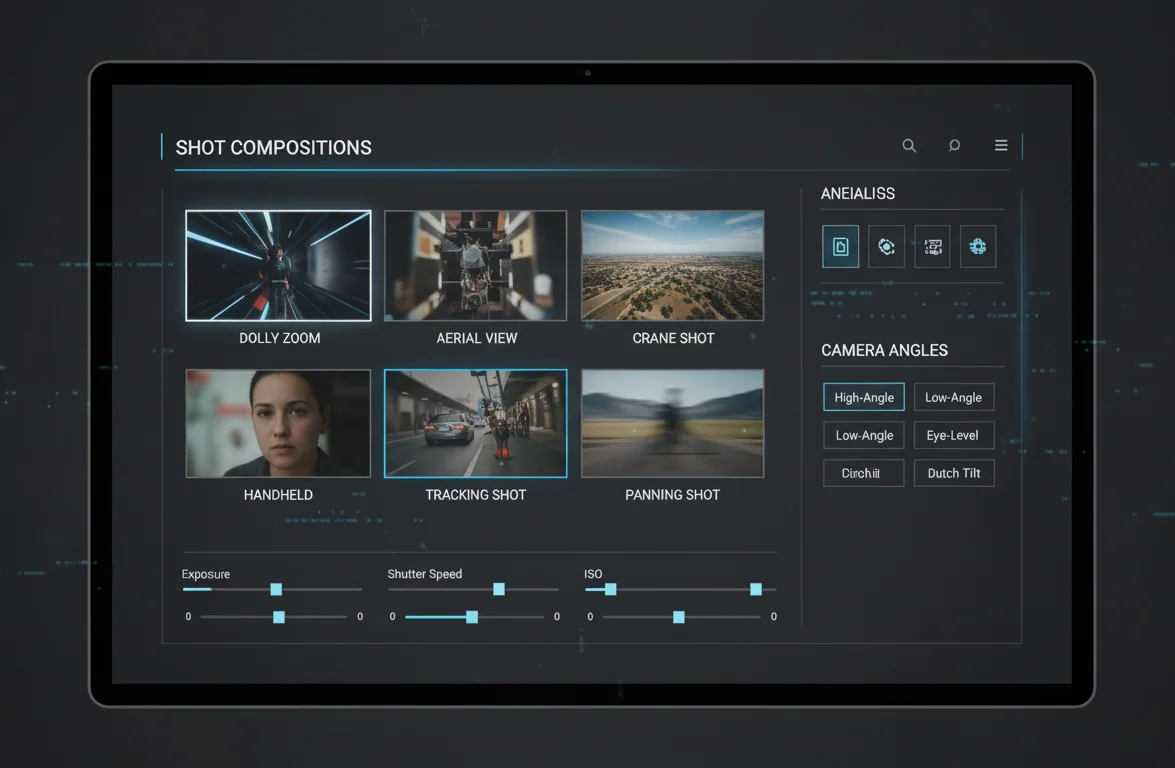1175x768 pixels.
Task: Select the camera rig icon in the ANEIALISS panel
Action: (x=932, y=246)
